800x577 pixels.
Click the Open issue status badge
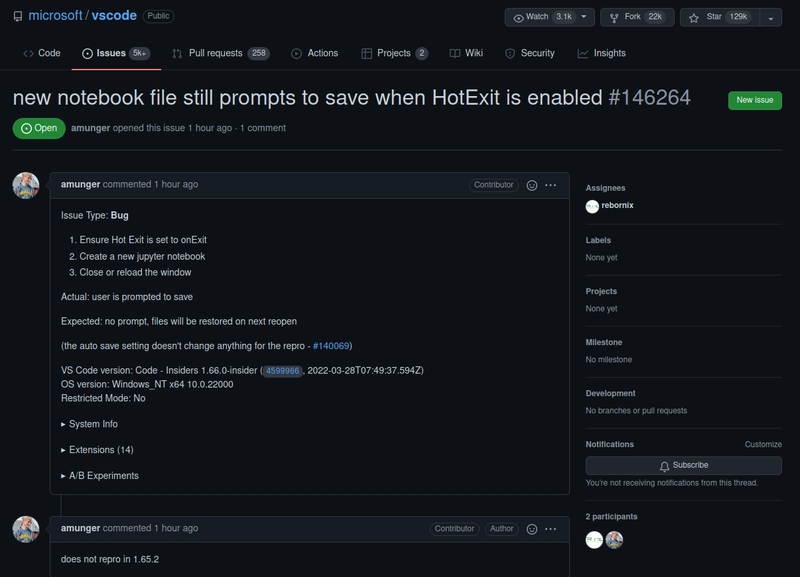39,128
